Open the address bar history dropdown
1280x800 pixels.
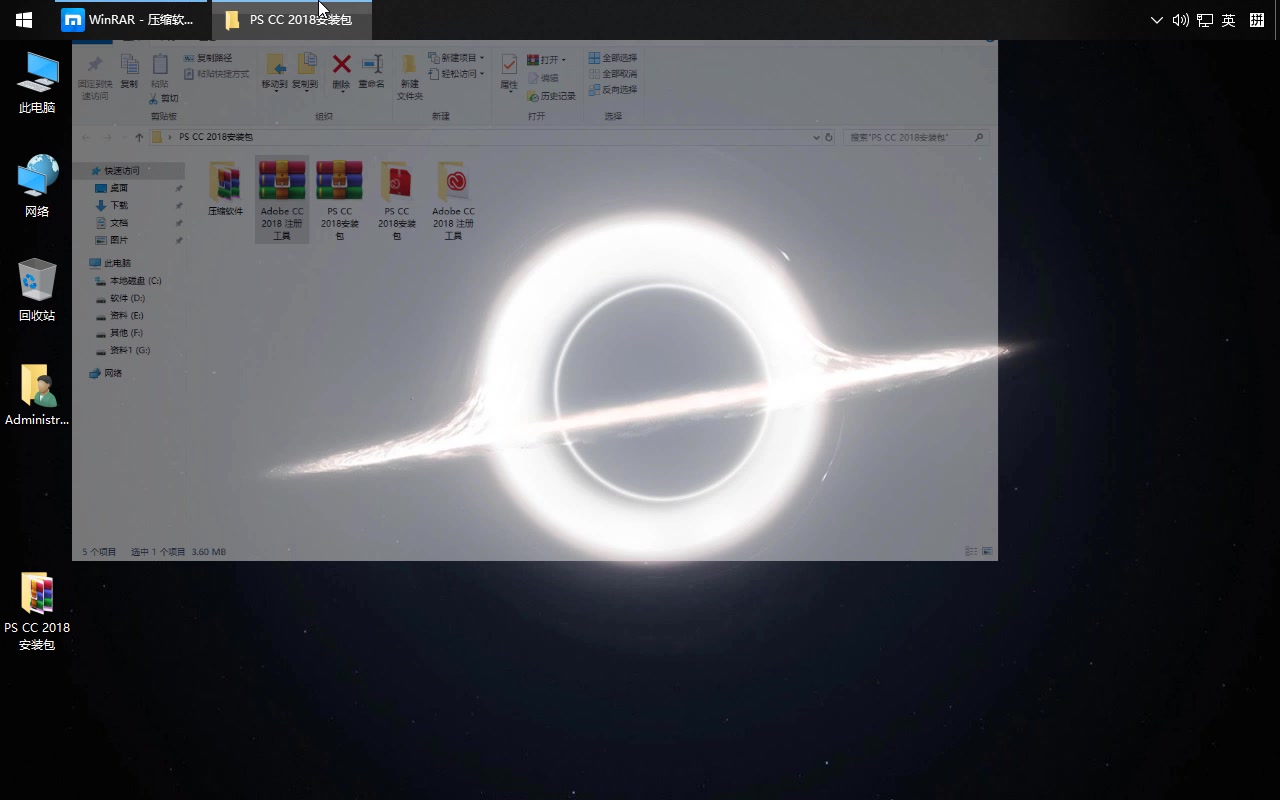817,137
